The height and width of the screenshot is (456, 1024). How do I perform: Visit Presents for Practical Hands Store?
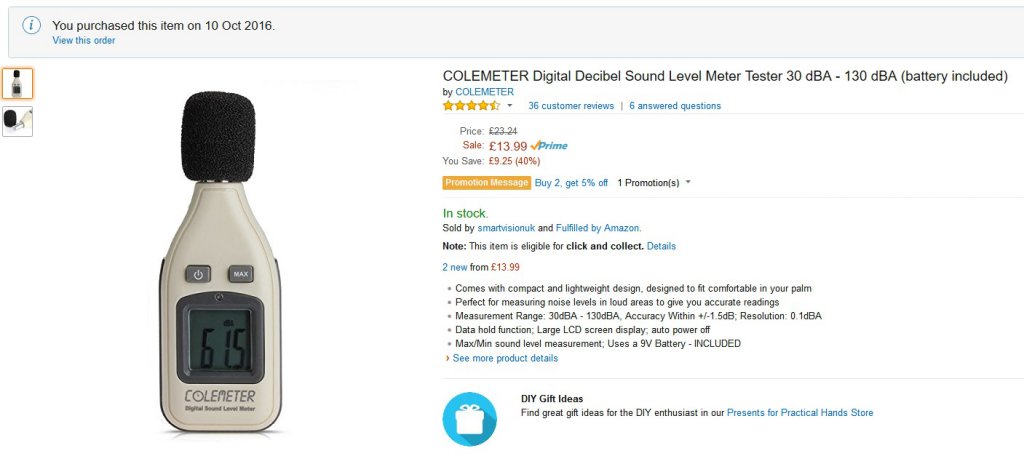(x=800, y=412)
